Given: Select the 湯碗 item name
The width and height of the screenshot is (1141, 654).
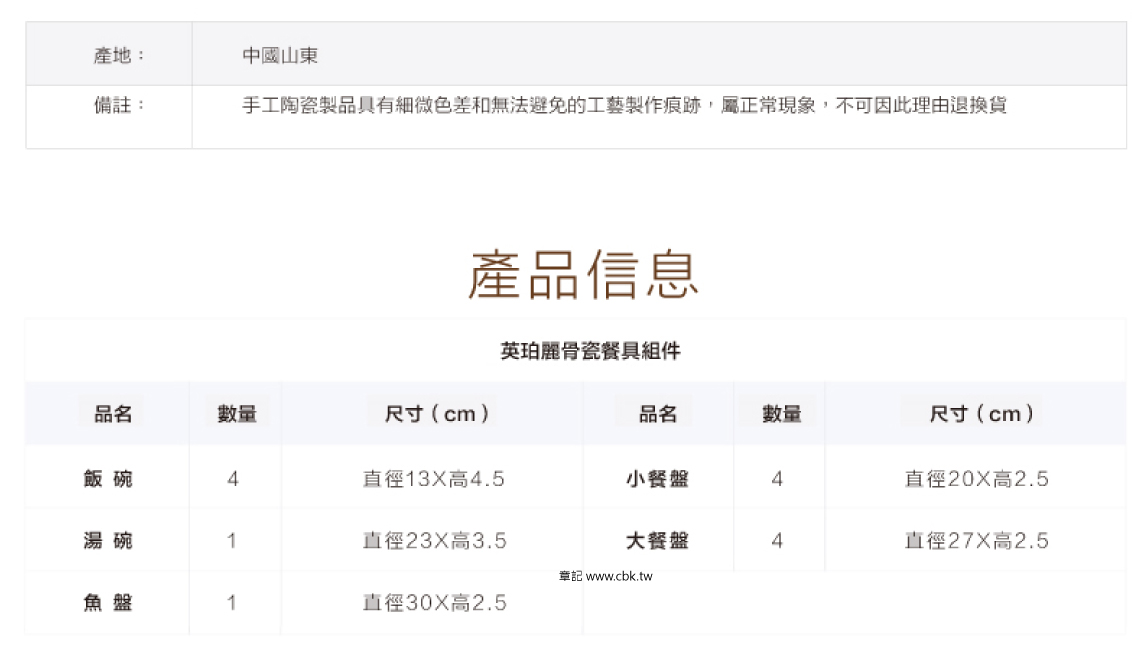Looking at the screenshot, I should 108,541.
